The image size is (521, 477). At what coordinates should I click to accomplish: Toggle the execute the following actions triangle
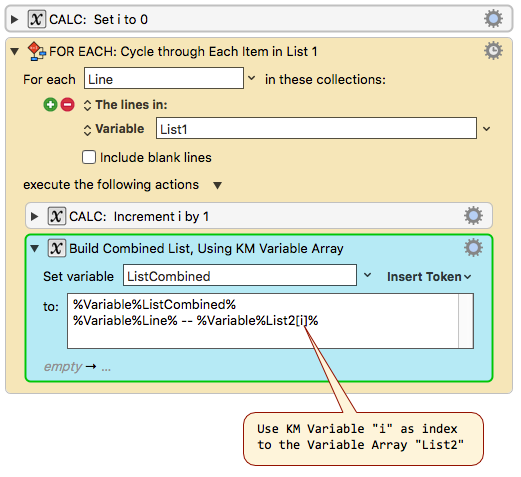[x=217, y=185]
